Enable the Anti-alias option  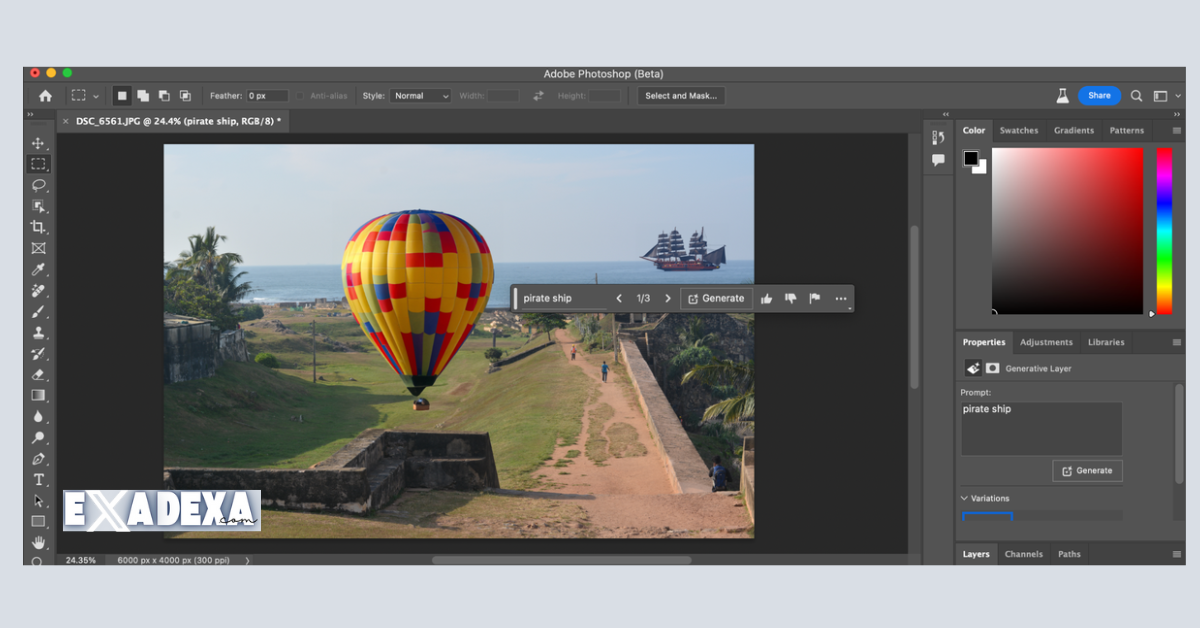pos(298,95)
